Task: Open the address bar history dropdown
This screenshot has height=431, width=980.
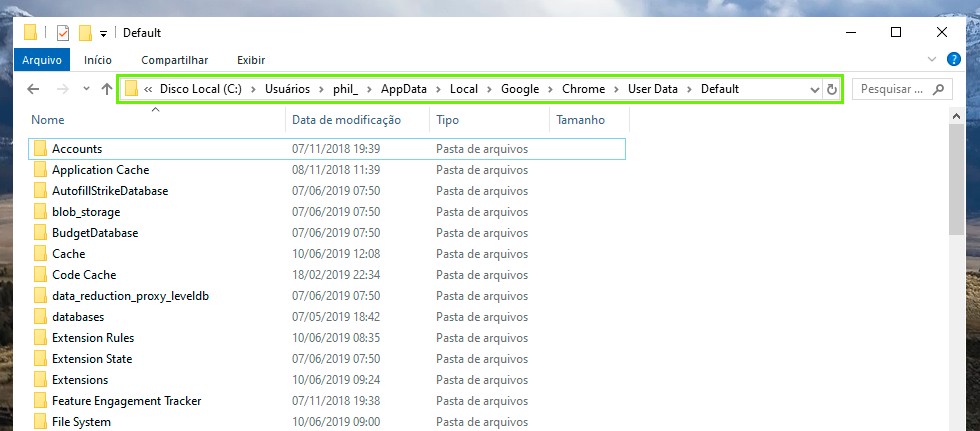Action: click(x=814, y=89)
